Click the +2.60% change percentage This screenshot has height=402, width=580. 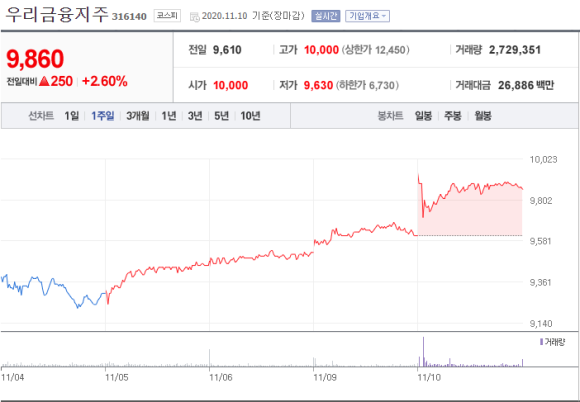[105, 81]
